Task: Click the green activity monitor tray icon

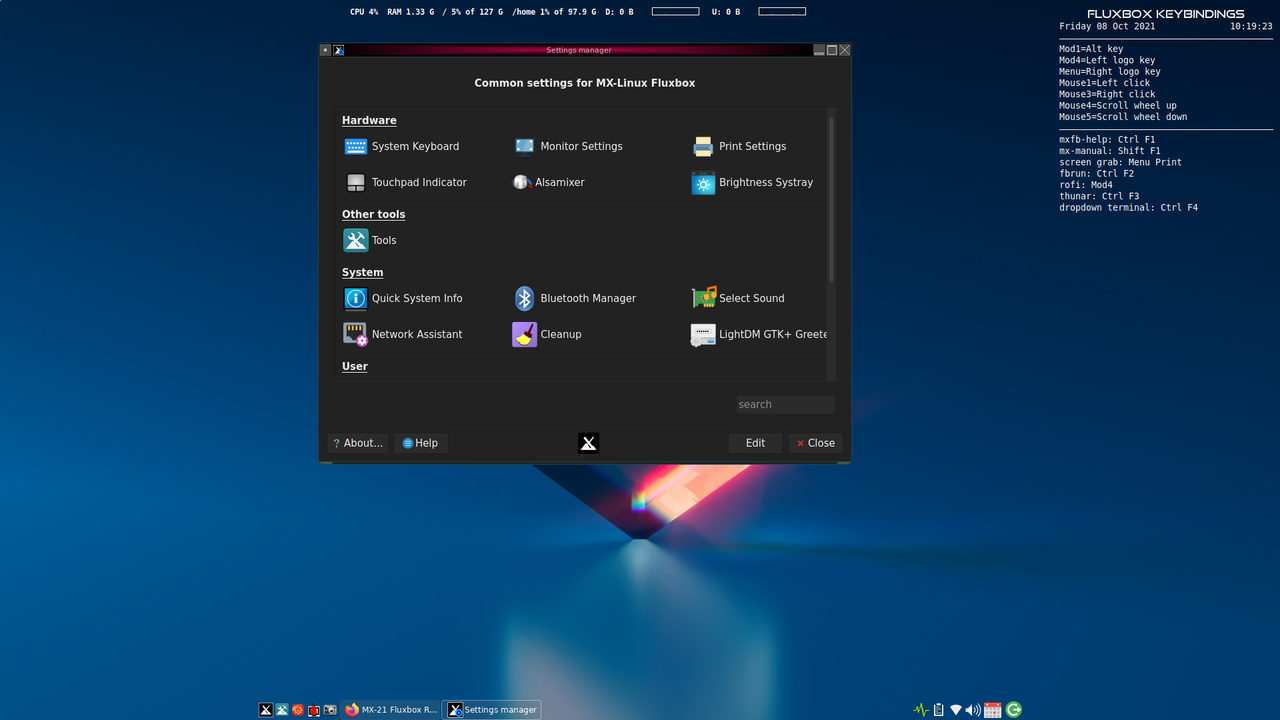Action: [921, 710]
